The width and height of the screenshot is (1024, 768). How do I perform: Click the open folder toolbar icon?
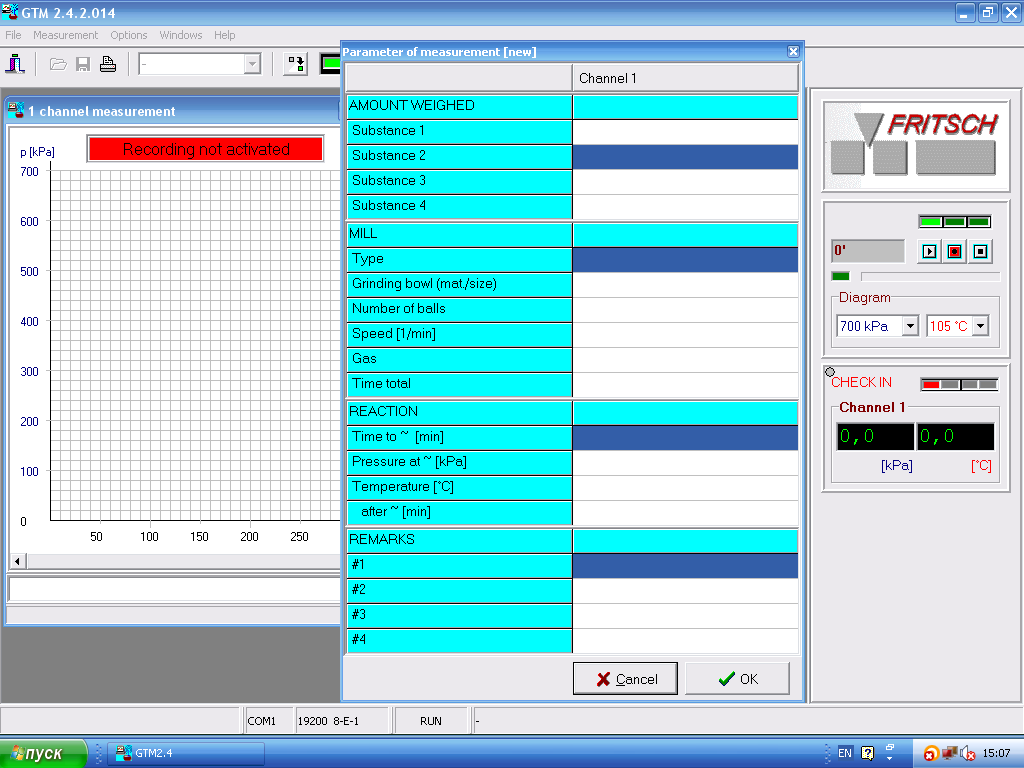(x=58, y=64)
